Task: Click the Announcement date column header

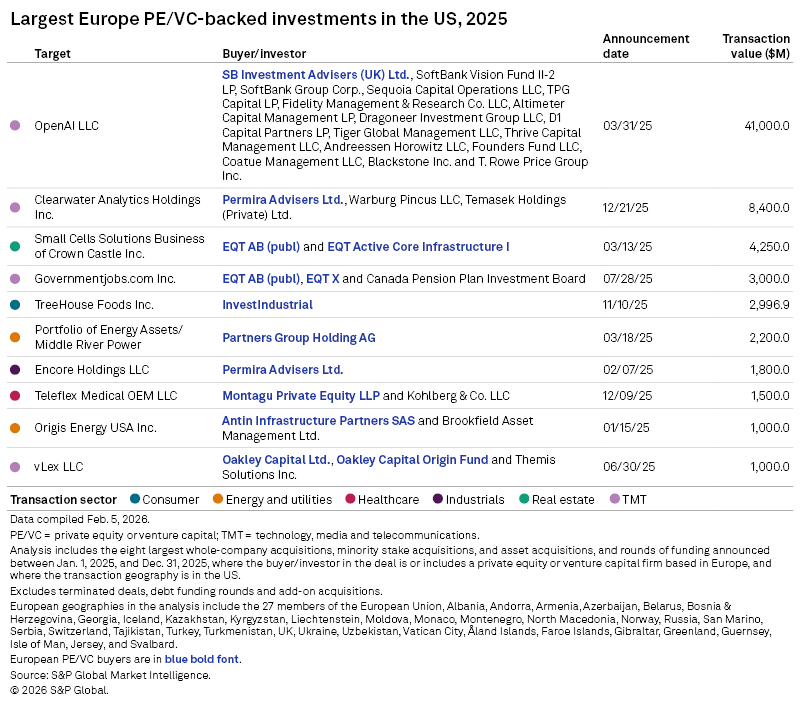Action: coord(645,46)
